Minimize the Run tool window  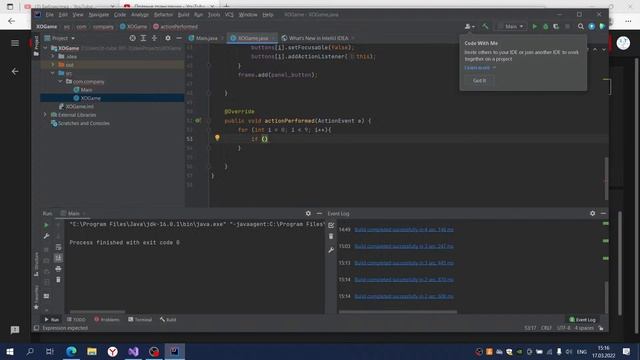pyautogui.click(x=319, y=213)
